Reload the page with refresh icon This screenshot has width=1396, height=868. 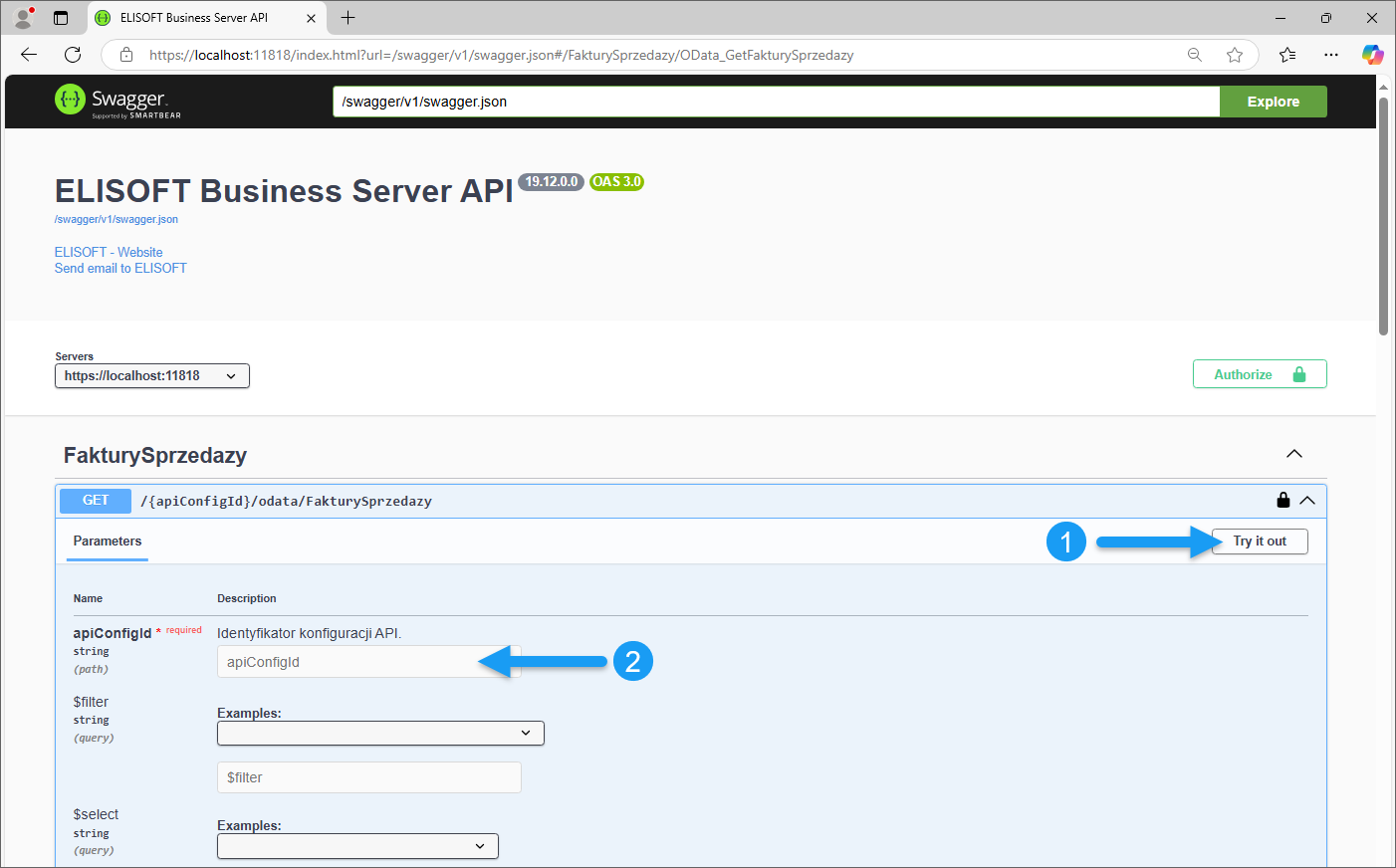[x=73, y=55]
